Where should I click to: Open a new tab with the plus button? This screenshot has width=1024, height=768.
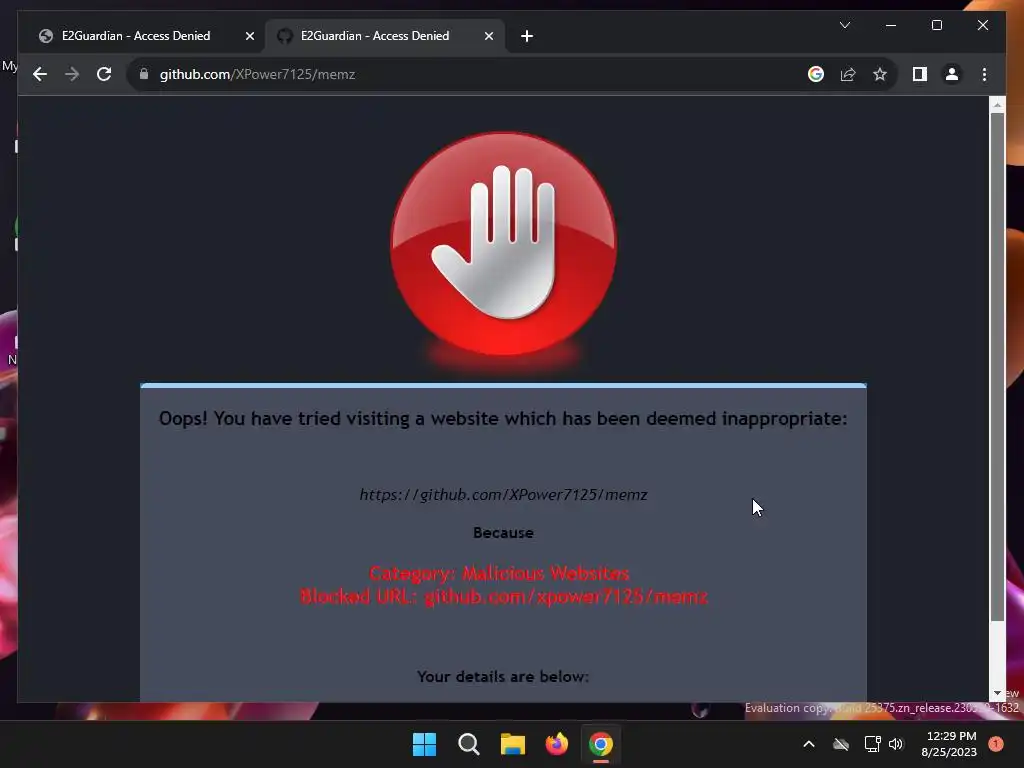pyautogui.click(x=527, y=36)
